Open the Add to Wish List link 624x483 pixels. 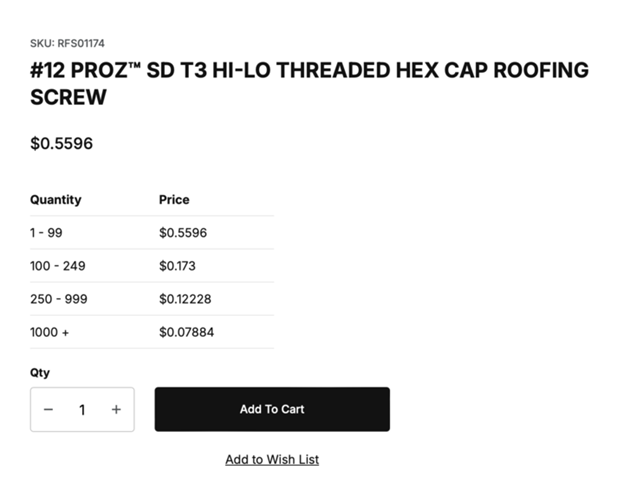pyautogui.click(x=272, y=460)
